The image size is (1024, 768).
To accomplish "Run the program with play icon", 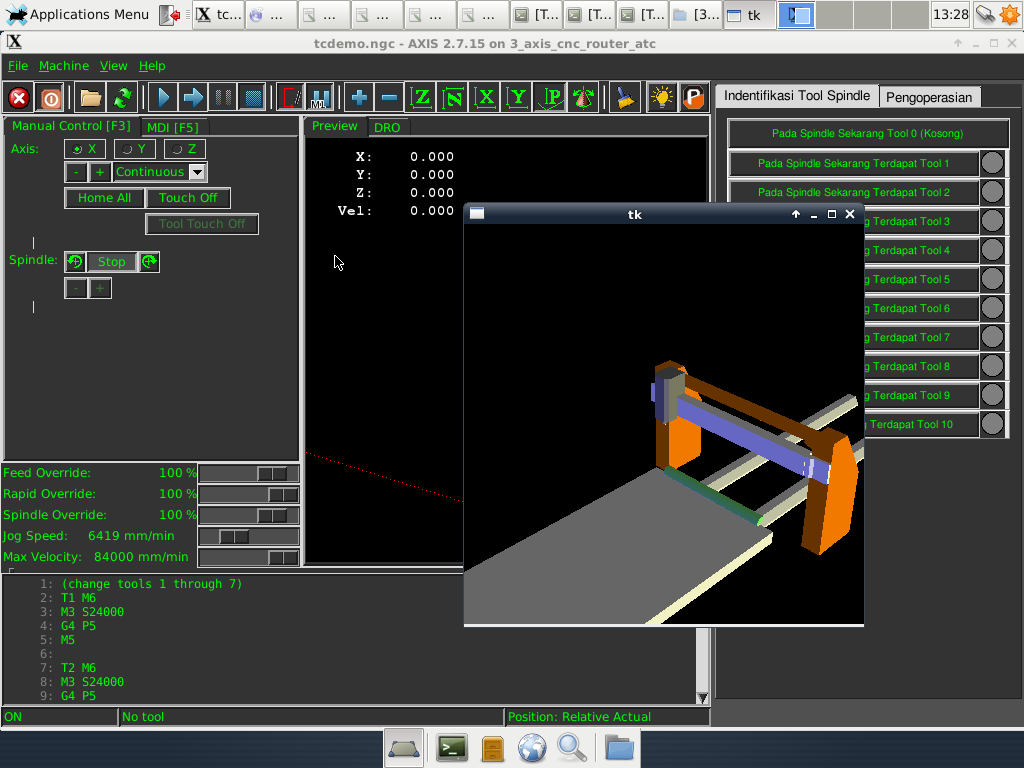I will 164,98.
